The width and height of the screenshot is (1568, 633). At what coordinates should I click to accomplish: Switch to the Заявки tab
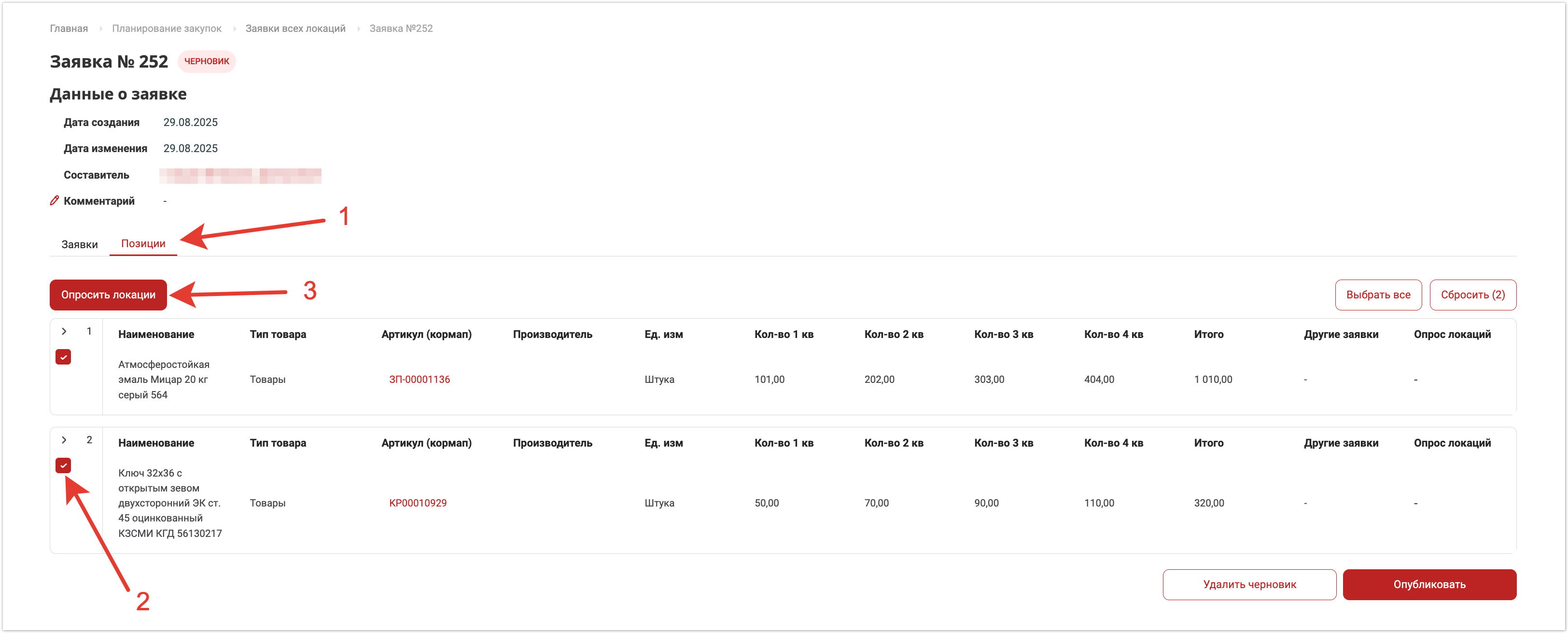79,244
